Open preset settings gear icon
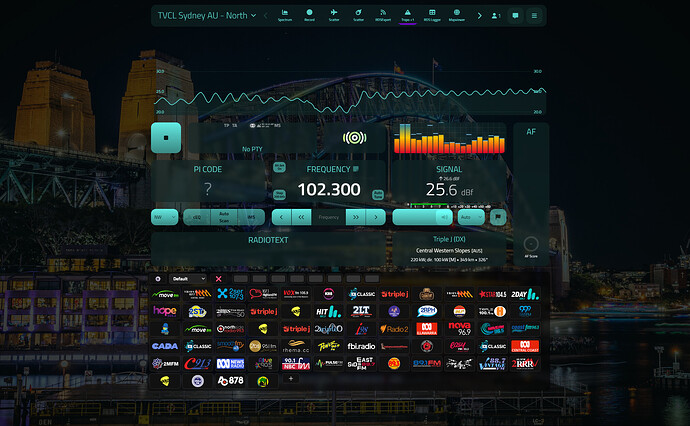Image resolution: width=690 pixels, height=426 pixels. 158,279
